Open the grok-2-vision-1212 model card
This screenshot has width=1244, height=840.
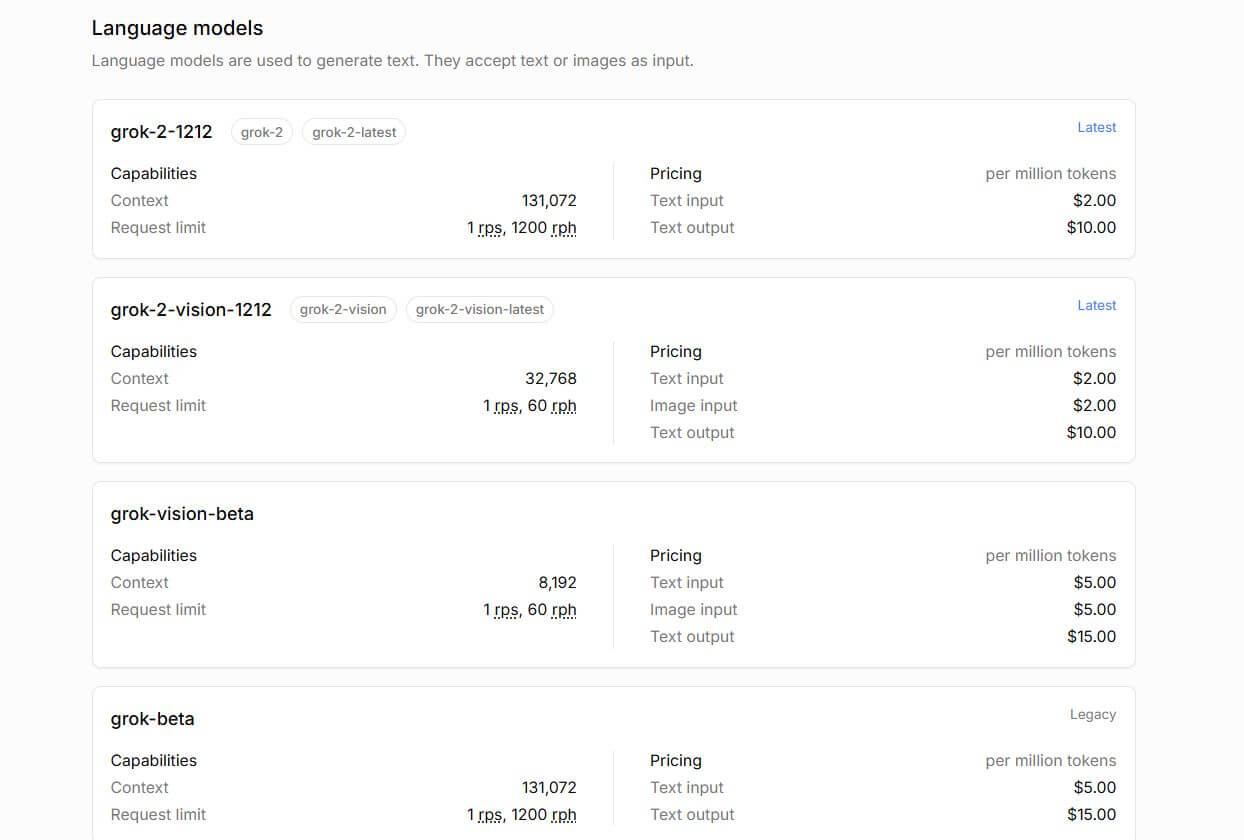[191, 310]
